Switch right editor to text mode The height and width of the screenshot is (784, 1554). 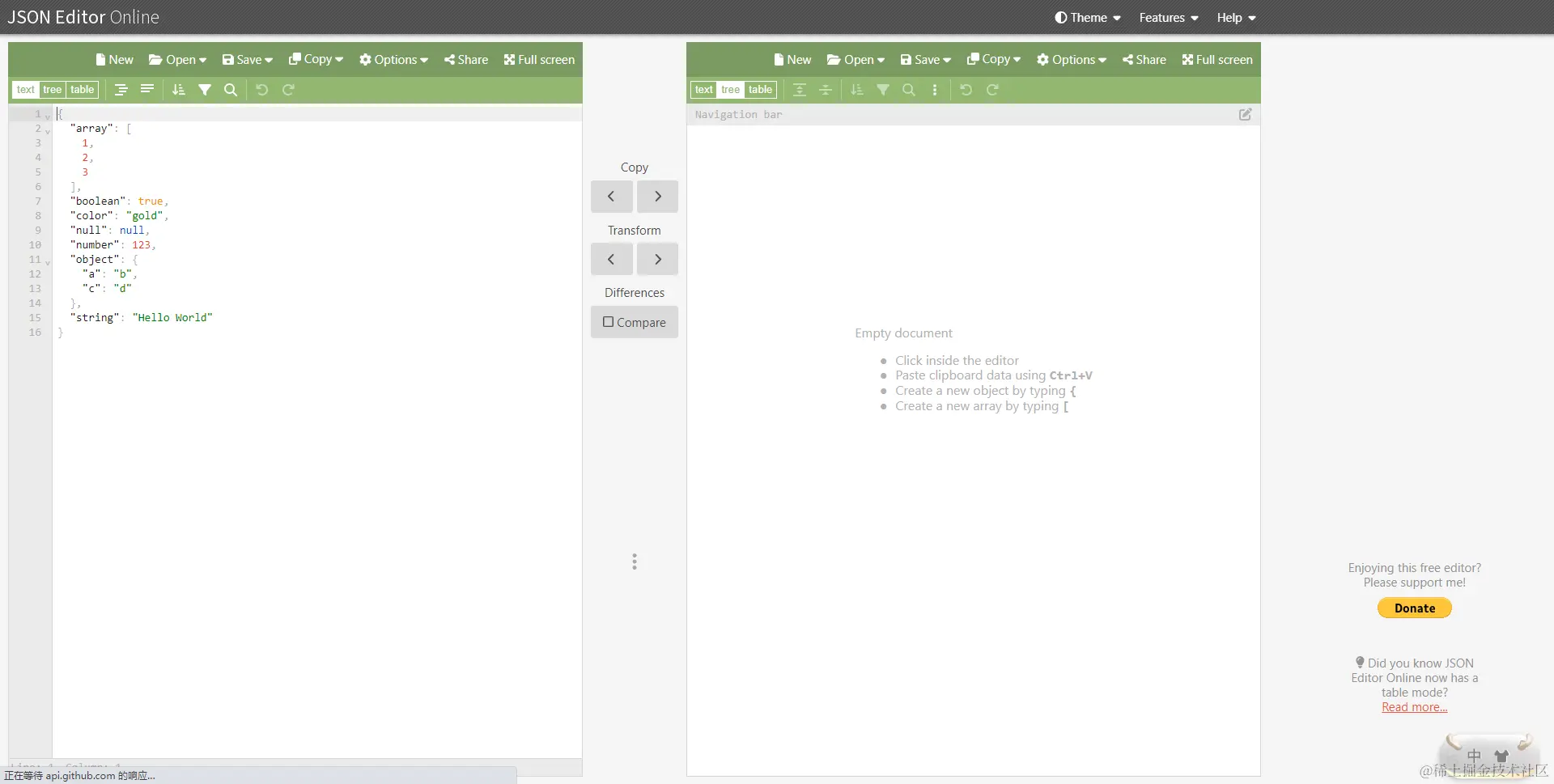704,90
